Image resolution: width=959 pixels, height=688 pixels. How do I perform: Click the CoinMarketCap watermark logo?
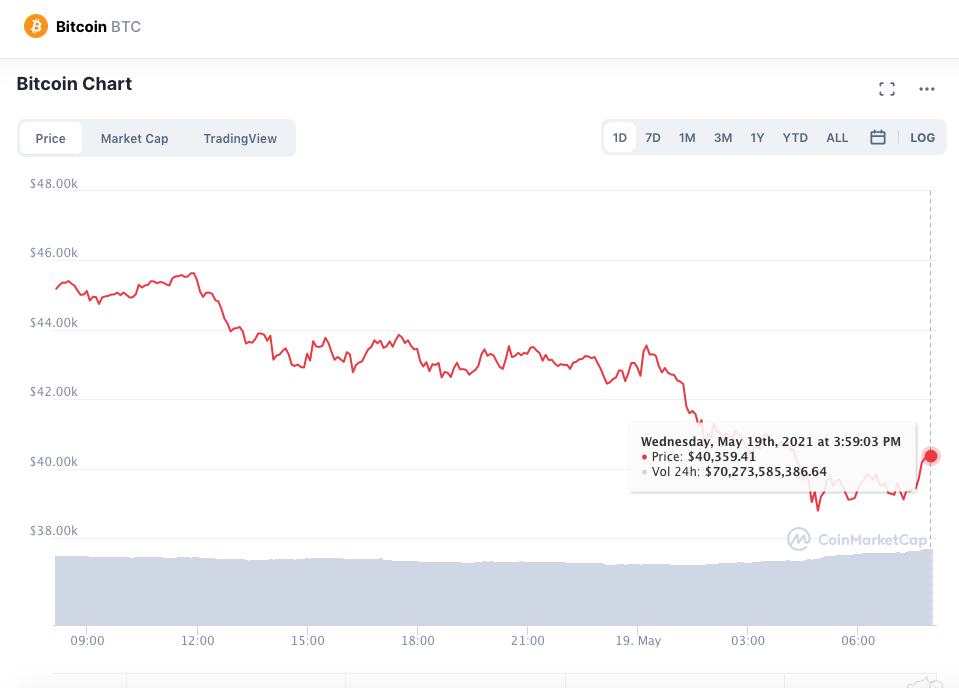point(857,539)
